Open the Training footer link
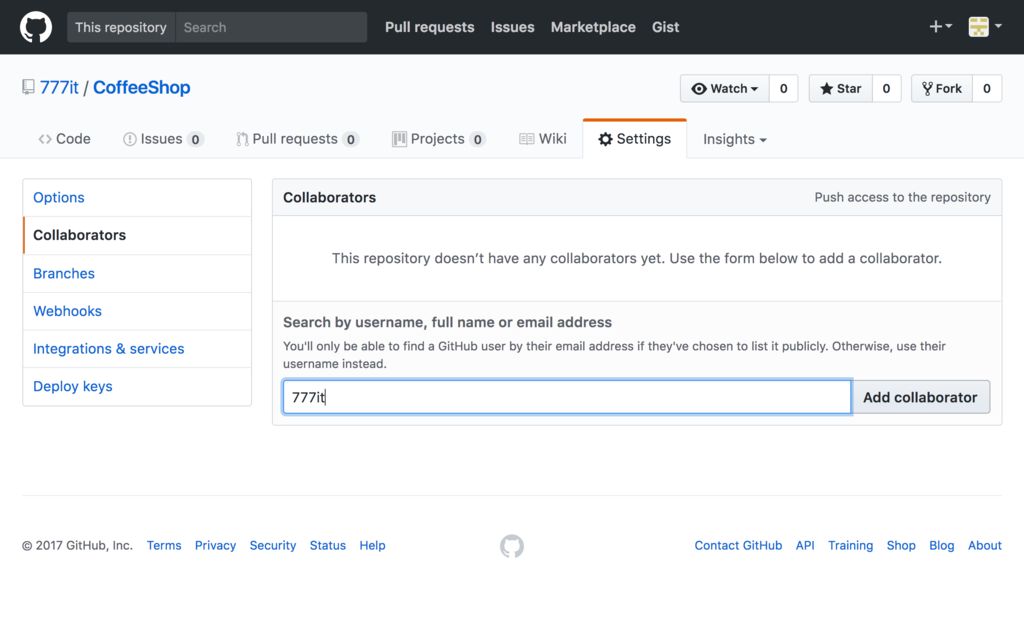The width and height of the screenshot is (1024, 640). (x=850, y=545)
